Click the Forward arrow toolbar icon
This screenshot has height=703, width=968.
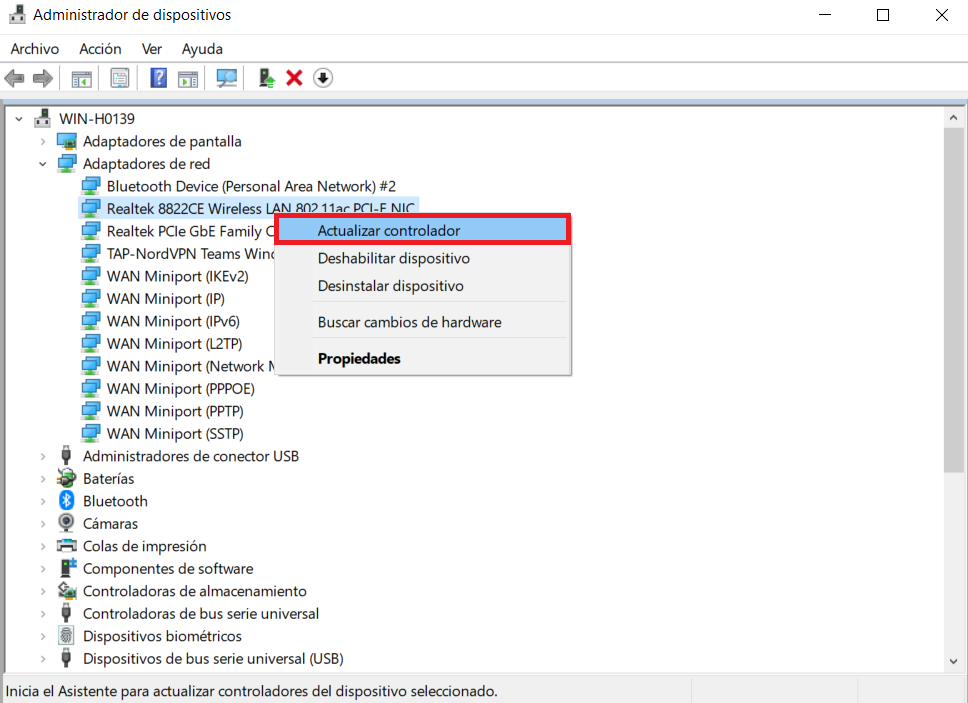[x=43, y=78]
